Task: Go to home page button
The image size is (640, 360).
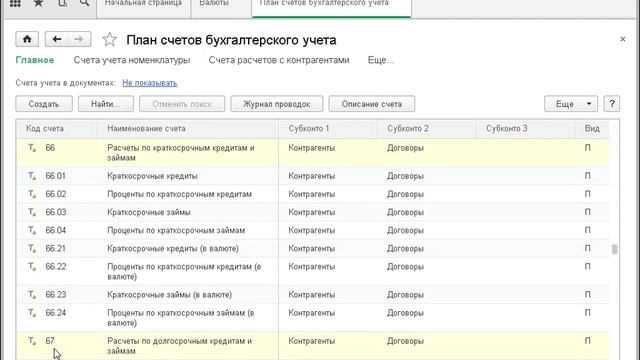Action: point(27,39)
